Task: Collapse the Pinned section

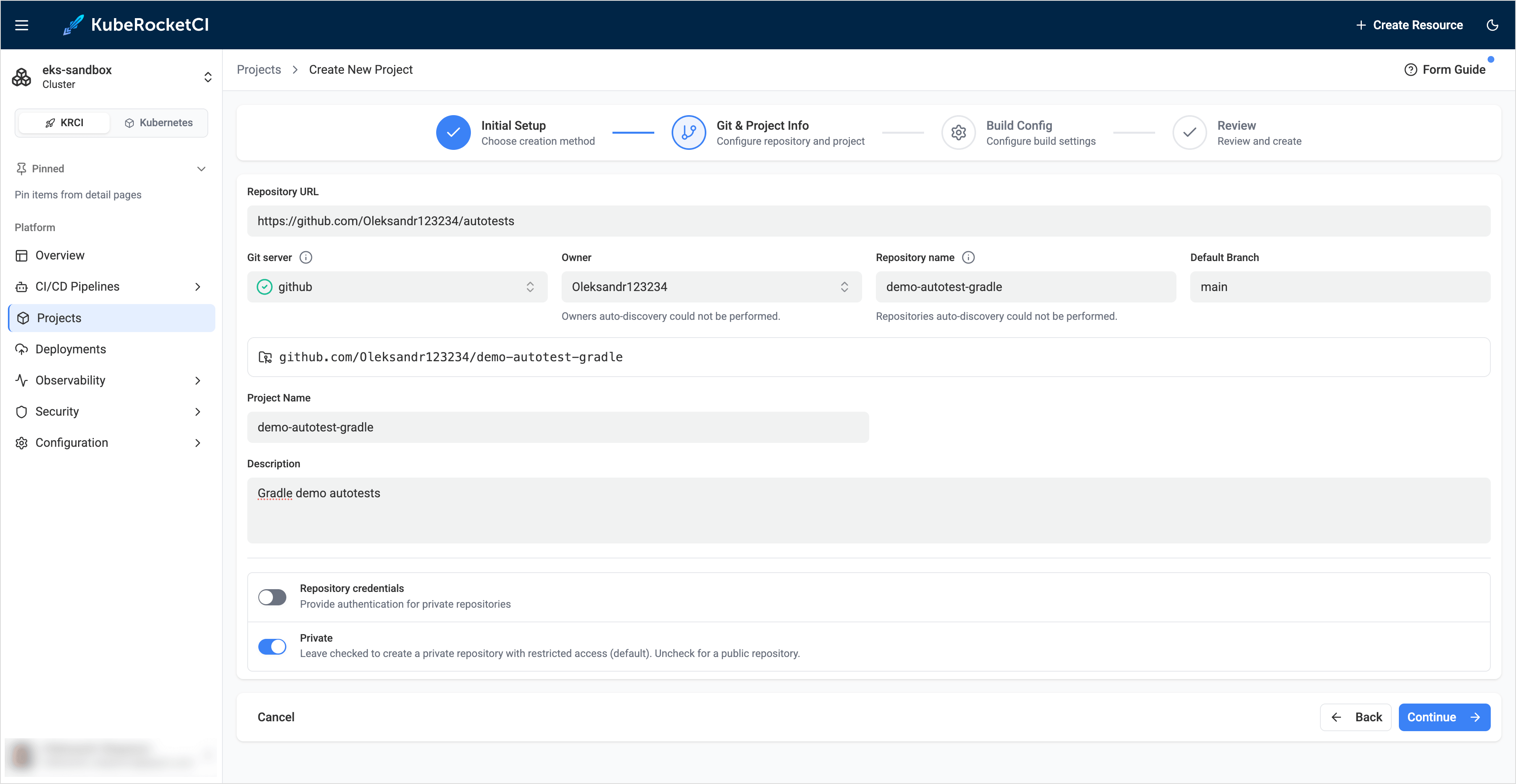Action: (x=201, y=169)
